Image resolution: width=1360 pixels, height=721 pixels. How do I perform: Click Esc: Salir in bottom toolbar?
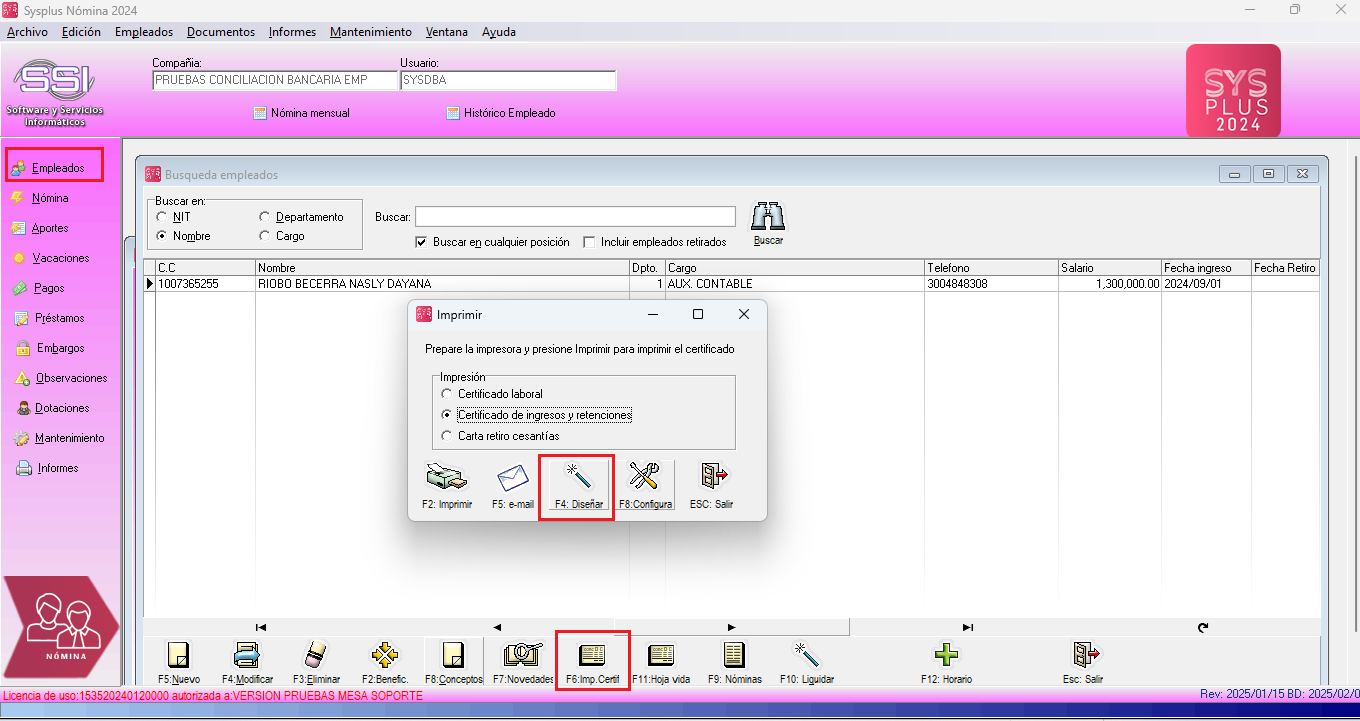point(1084,662)
